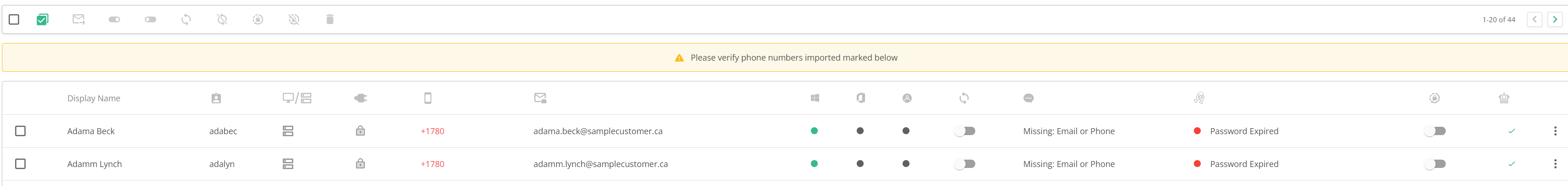This screenshot has width=1568, height=186.
Task: Click the robot column header icon
Action: [1504, 98]
